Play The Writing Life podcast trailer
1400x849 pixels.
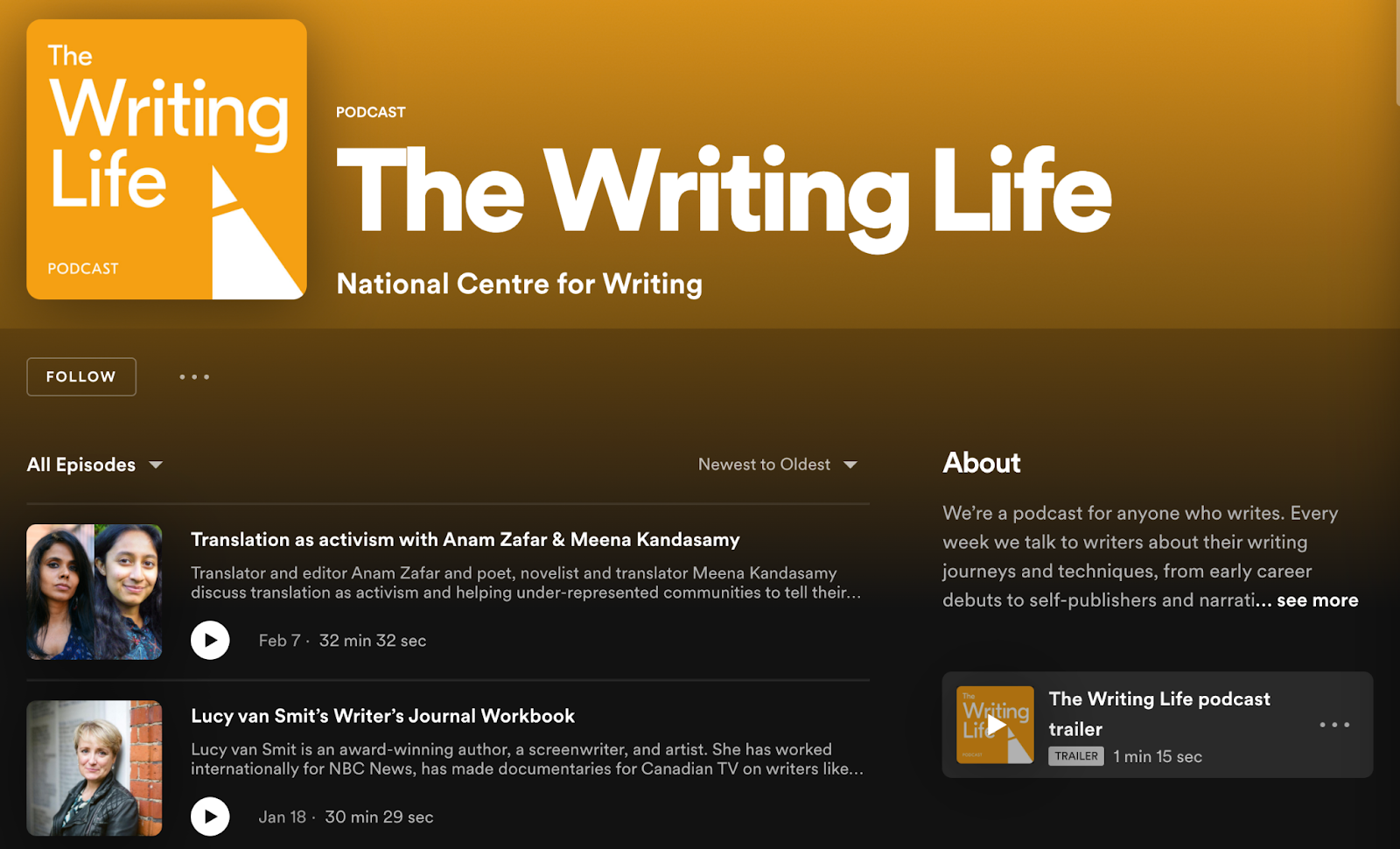(x=995, y=725)
